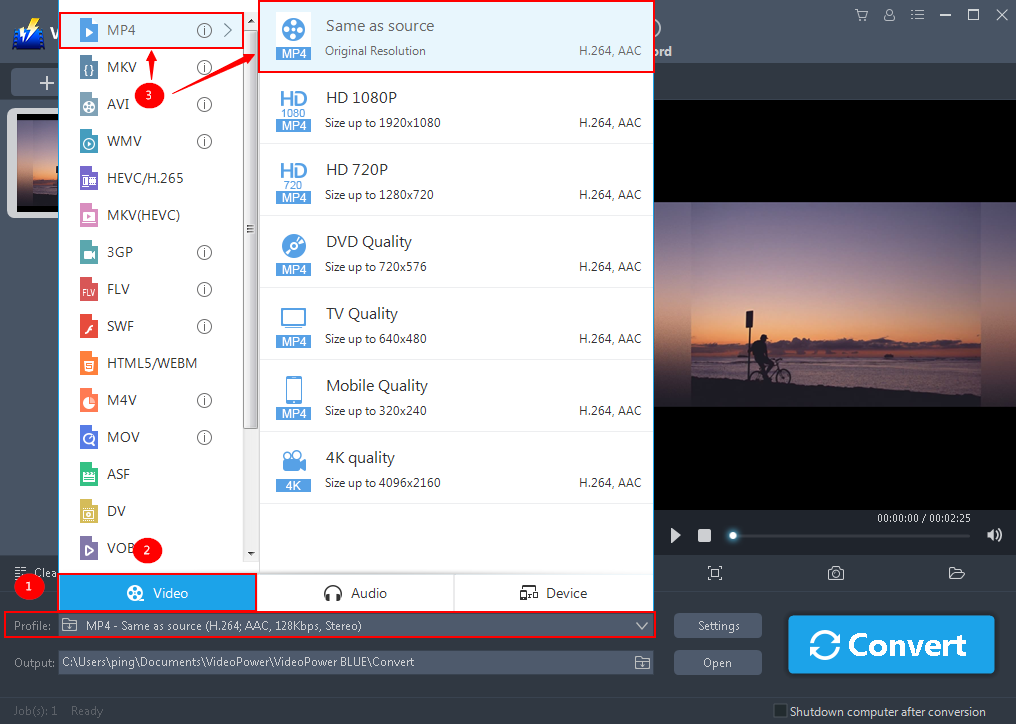Open the shopping cart store page
1016x724 pixels.
[861, 15]
